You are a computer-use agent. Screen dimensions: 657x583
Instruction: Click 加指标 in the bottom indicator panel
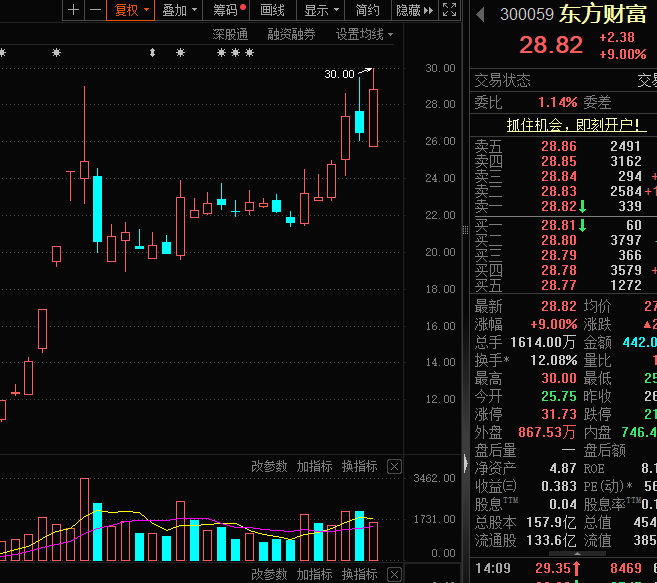point(314,574)
